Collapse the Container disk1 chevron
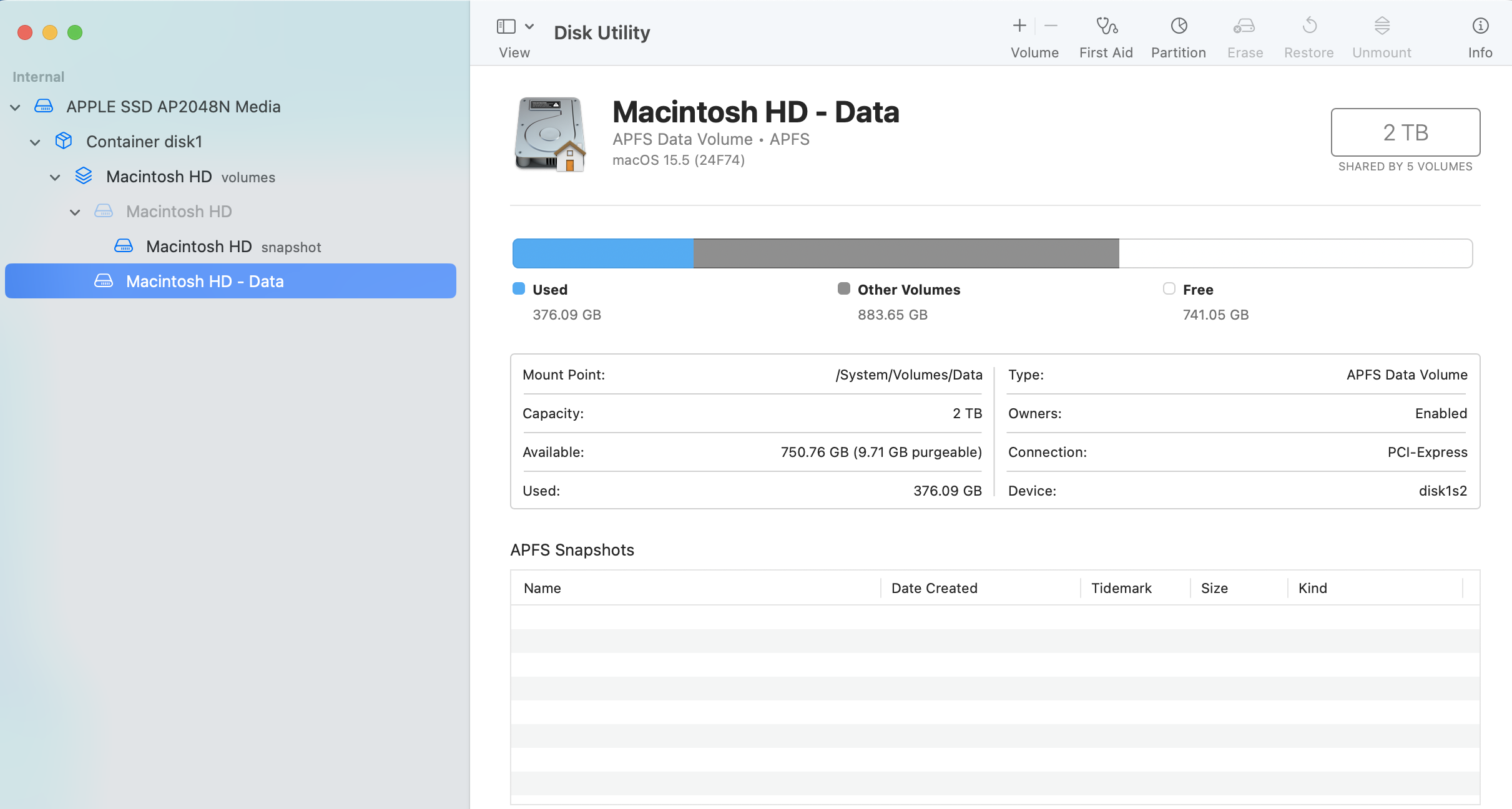 36,142
